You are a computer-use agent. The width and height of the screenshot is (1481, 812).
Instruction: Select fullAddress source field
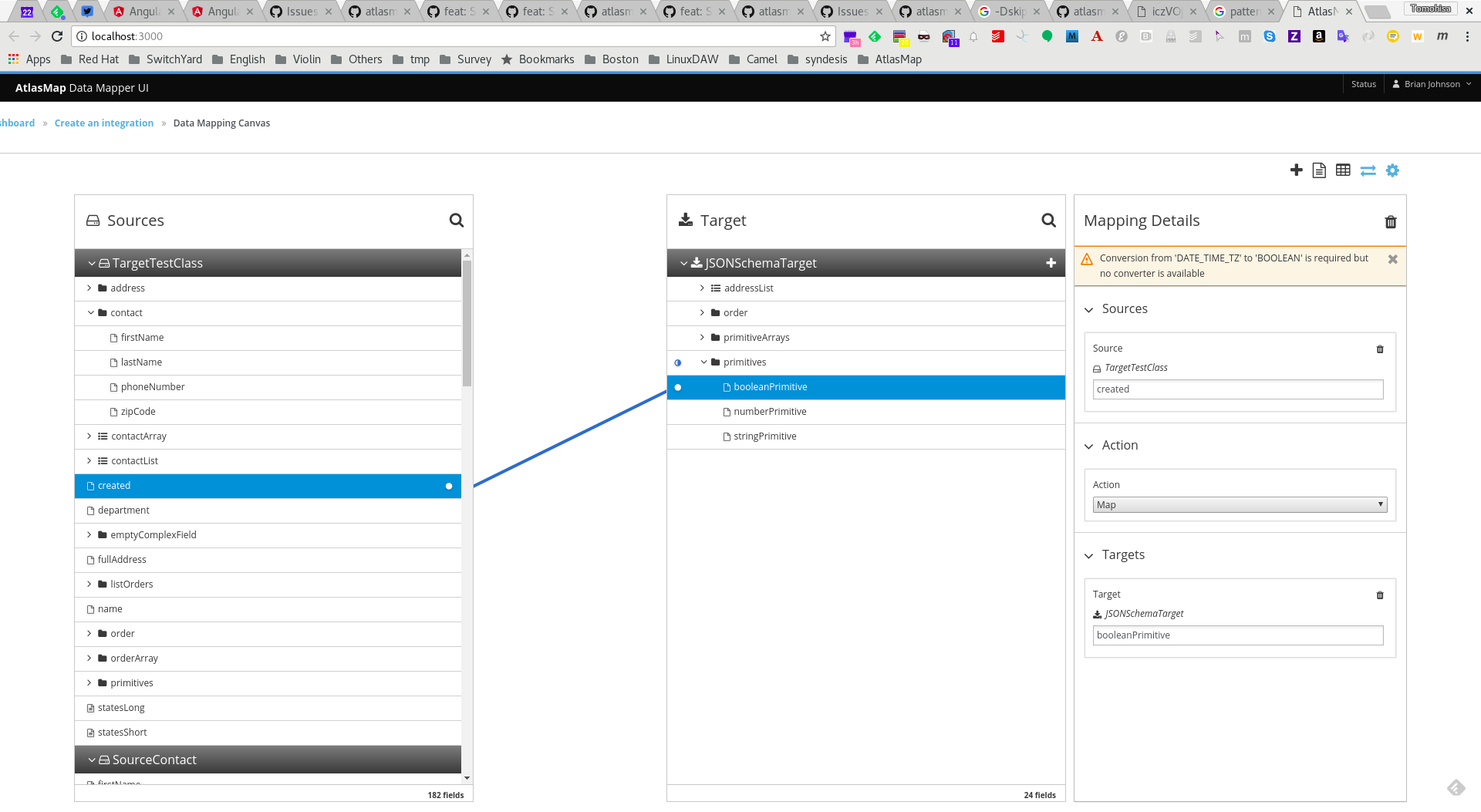pos(268,560)
